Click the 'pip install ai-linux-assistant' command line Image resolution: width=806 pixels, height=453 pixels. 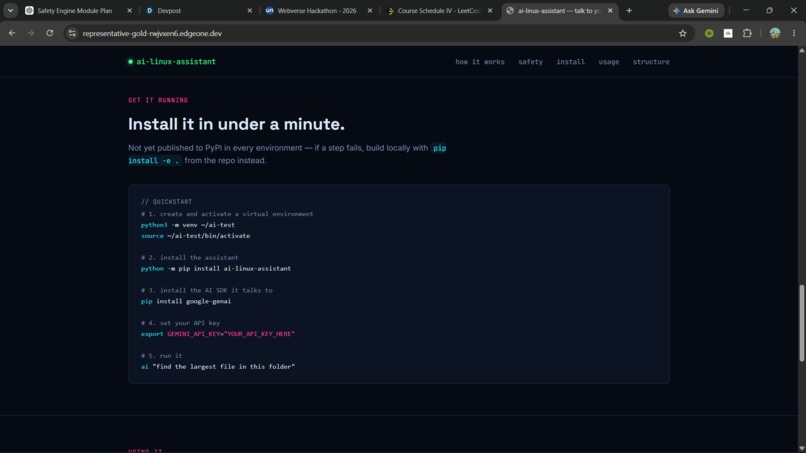pos(216,268)
